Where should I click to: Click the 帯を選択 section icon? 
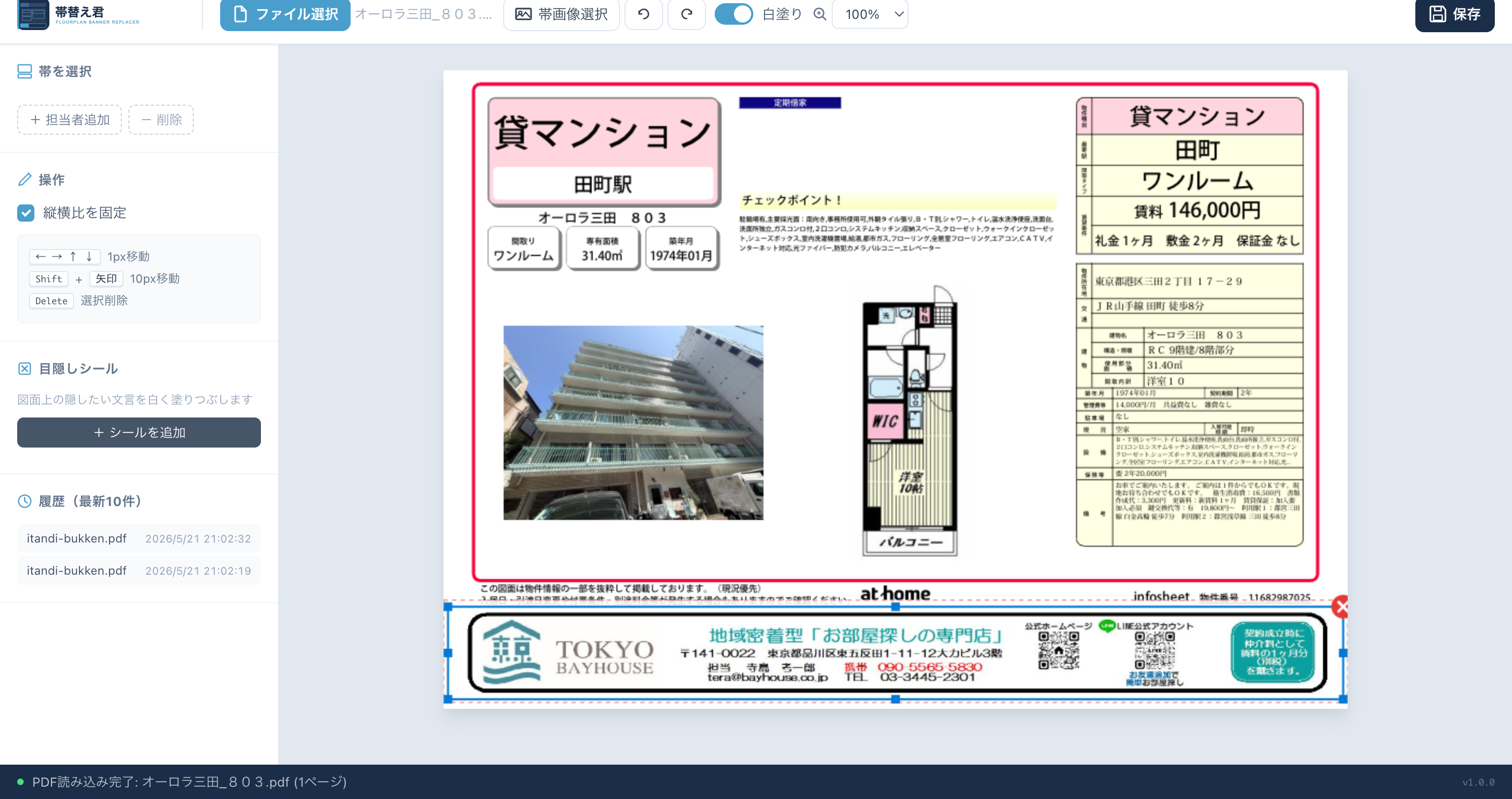tap(25, 71)
